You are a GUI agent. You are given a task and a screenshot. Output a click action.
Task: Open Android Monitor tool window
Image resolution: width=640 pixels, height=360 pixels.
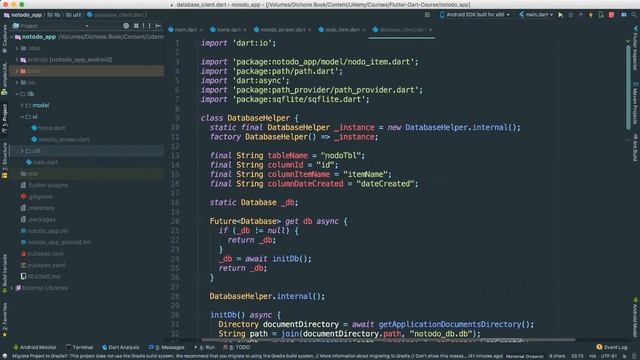[x=35, y=347]
